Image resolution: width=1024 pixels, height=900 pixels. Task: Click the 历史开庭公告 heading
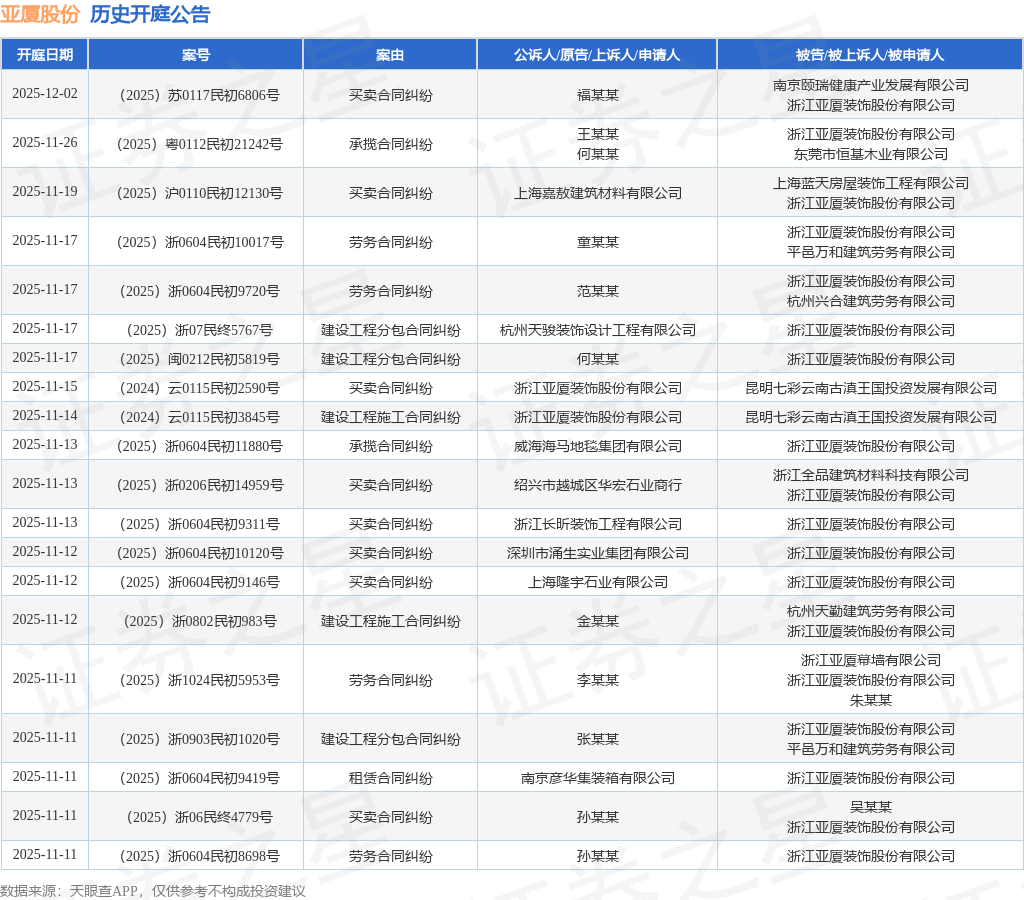pyautogui.click(x=150, y=14)
